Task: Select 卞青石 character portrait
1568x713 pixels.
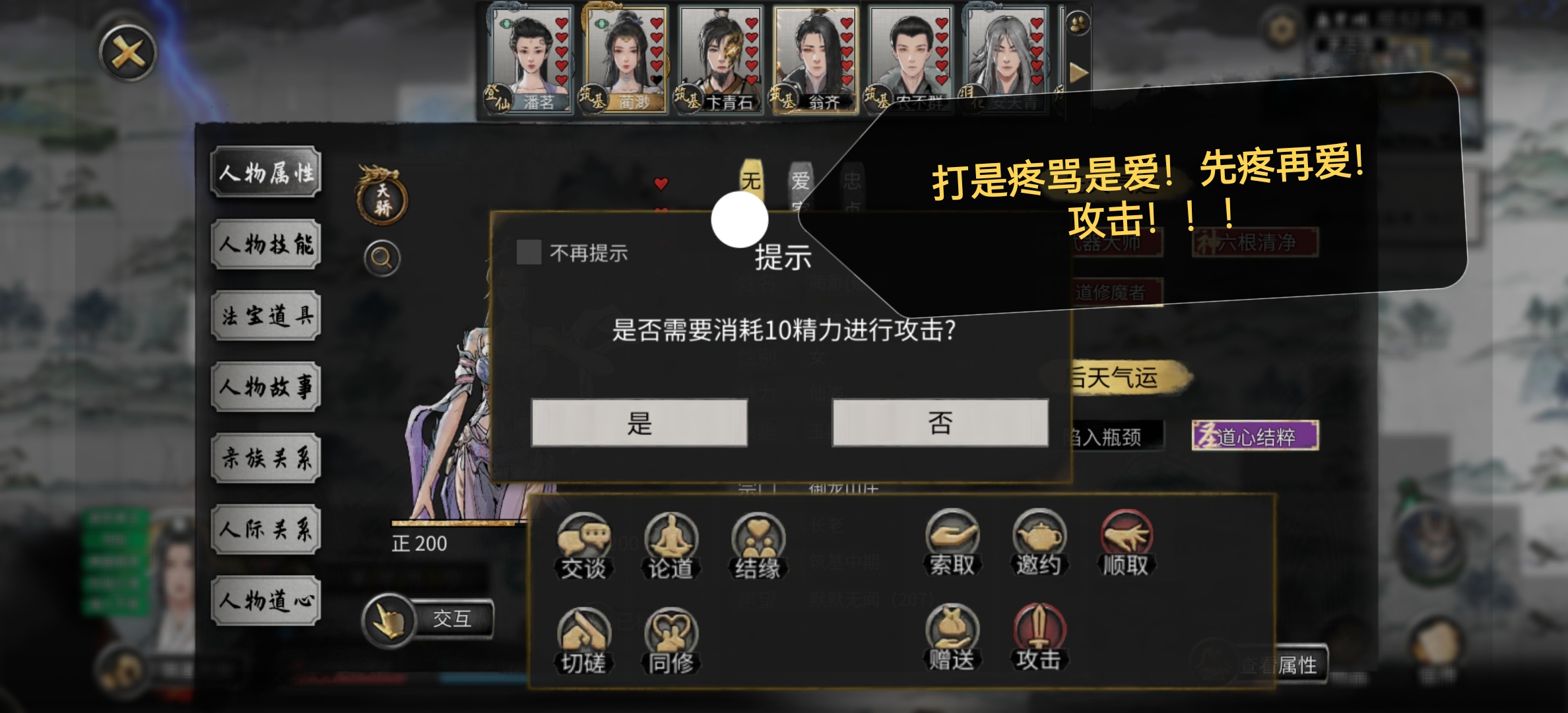Action: point(720,59)
